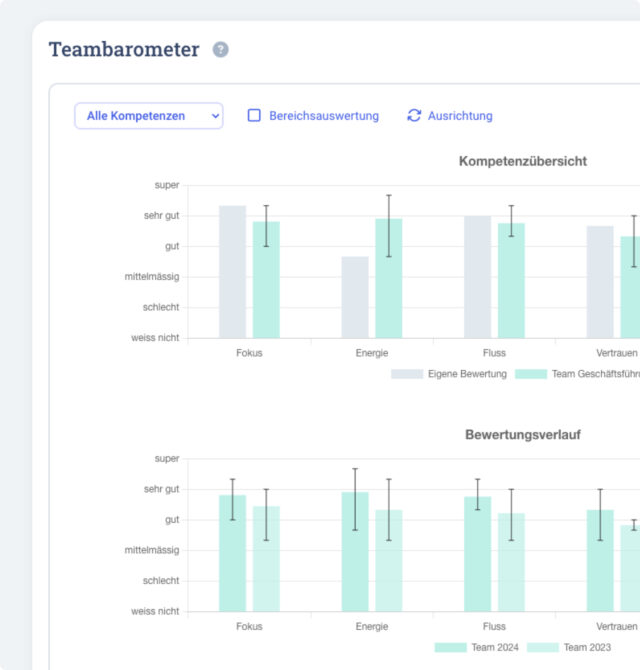Click the Team 2024 Fokus bar in Bewertungsverlauf
The width and height of the screenshot is (640, 670).
[x=232, y=553]
